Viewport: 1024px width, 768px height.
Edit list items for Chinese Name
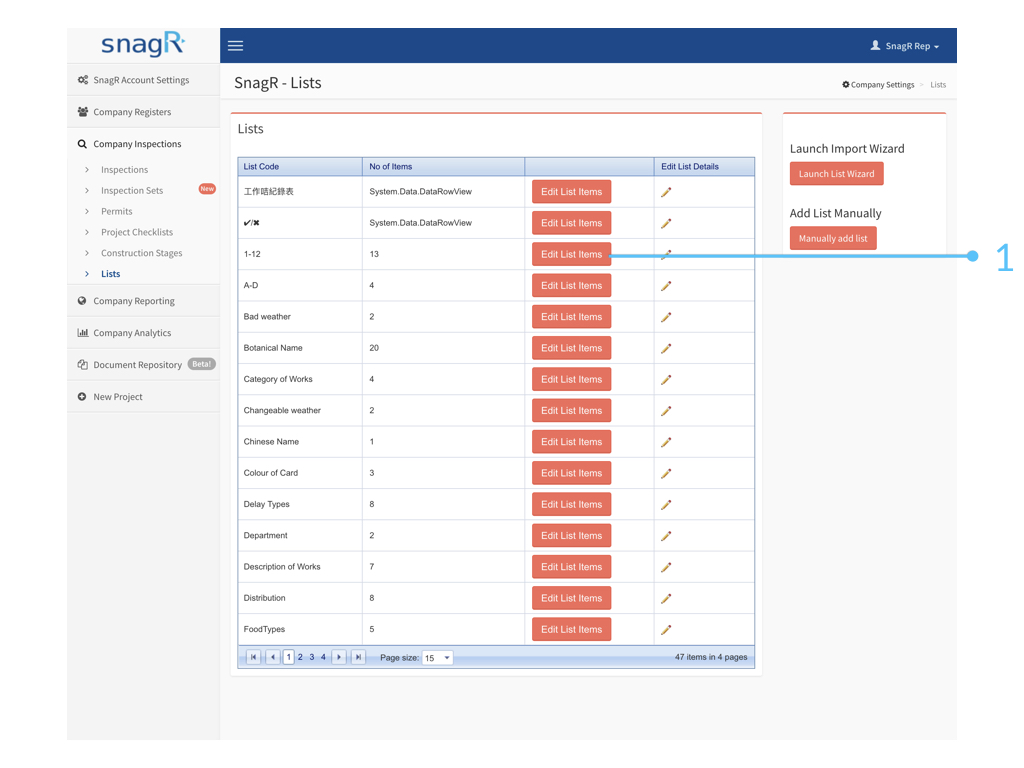tap(571, 442)
